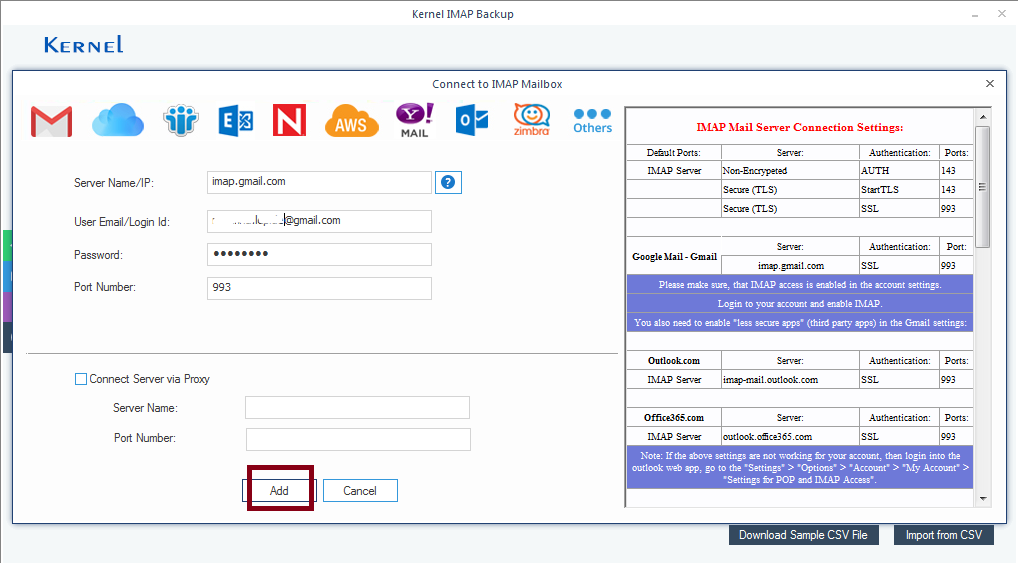Click the Non-Encrypeted server cell
This screenshot has height=563, width=1019.
point(790,170)
